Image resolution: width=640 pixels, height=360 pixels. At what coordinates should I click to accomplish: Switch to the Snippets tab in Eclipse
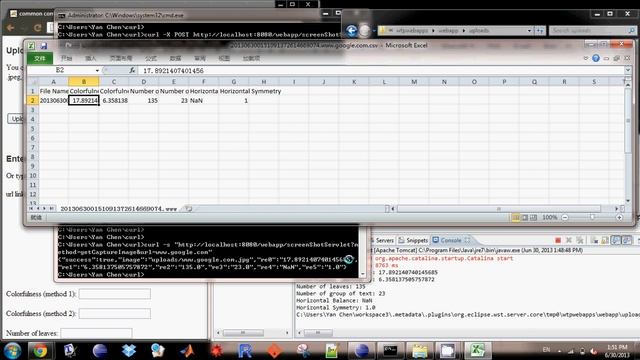[x=413, y=240]
